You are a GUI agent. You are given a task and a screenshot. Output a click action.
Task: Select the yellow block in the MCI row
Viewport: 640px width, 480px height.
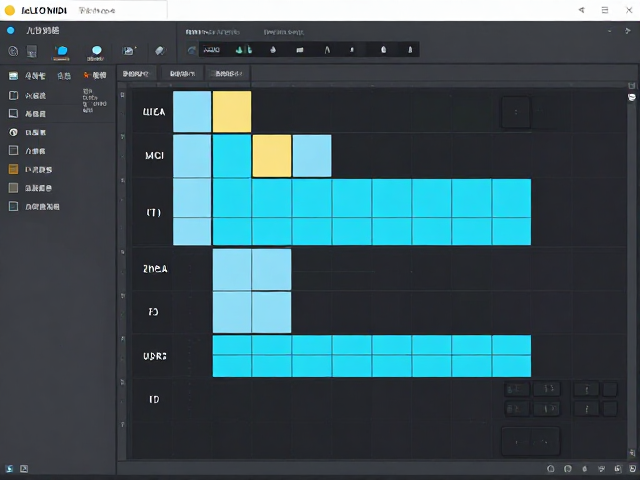click(x=272, y=156)
